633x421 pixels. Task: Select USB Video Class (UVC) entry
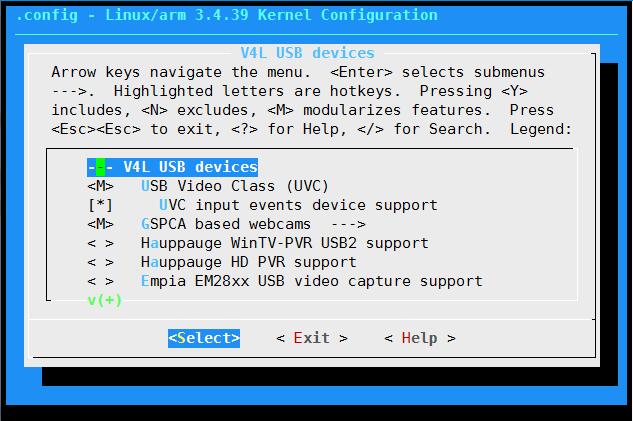click(235, 186)
